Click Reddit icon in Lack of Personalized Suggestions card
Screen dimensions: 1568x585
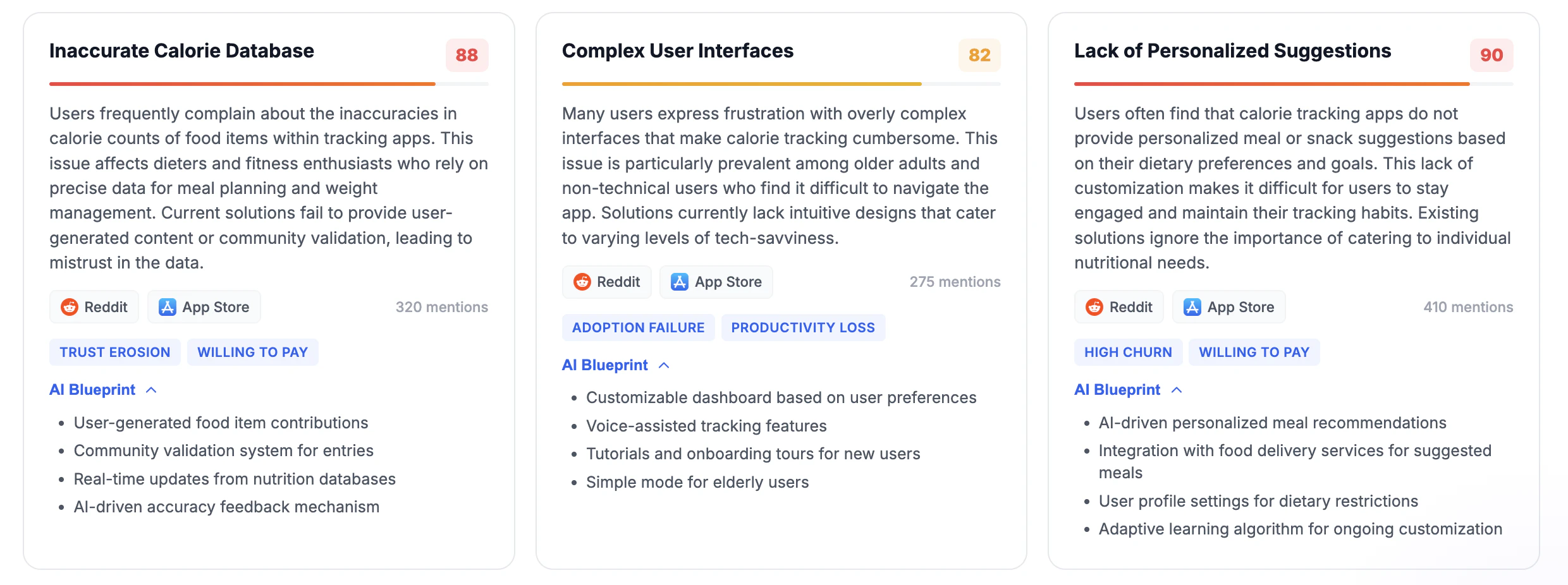[1094, 307]
